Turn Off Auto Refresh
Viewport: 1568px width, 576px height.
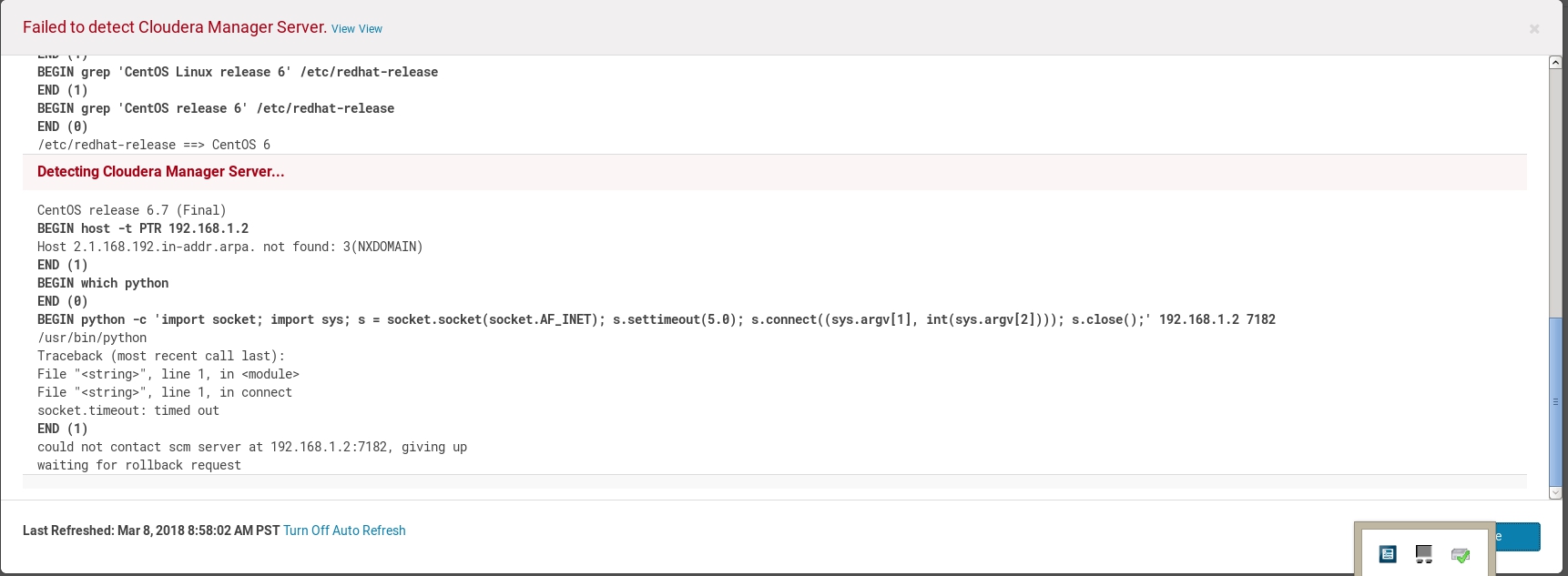click(344, 531)
